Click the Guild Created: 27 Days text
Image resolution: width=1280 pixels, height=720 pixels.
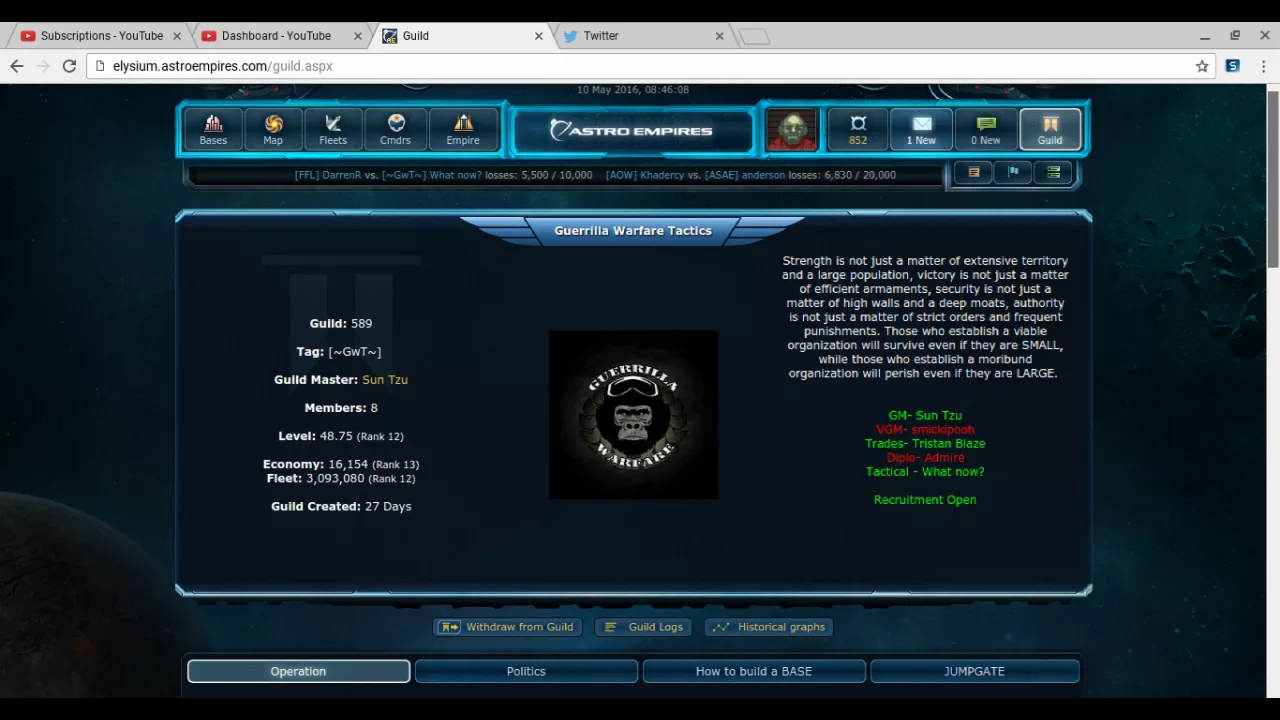tap(341, 507)
